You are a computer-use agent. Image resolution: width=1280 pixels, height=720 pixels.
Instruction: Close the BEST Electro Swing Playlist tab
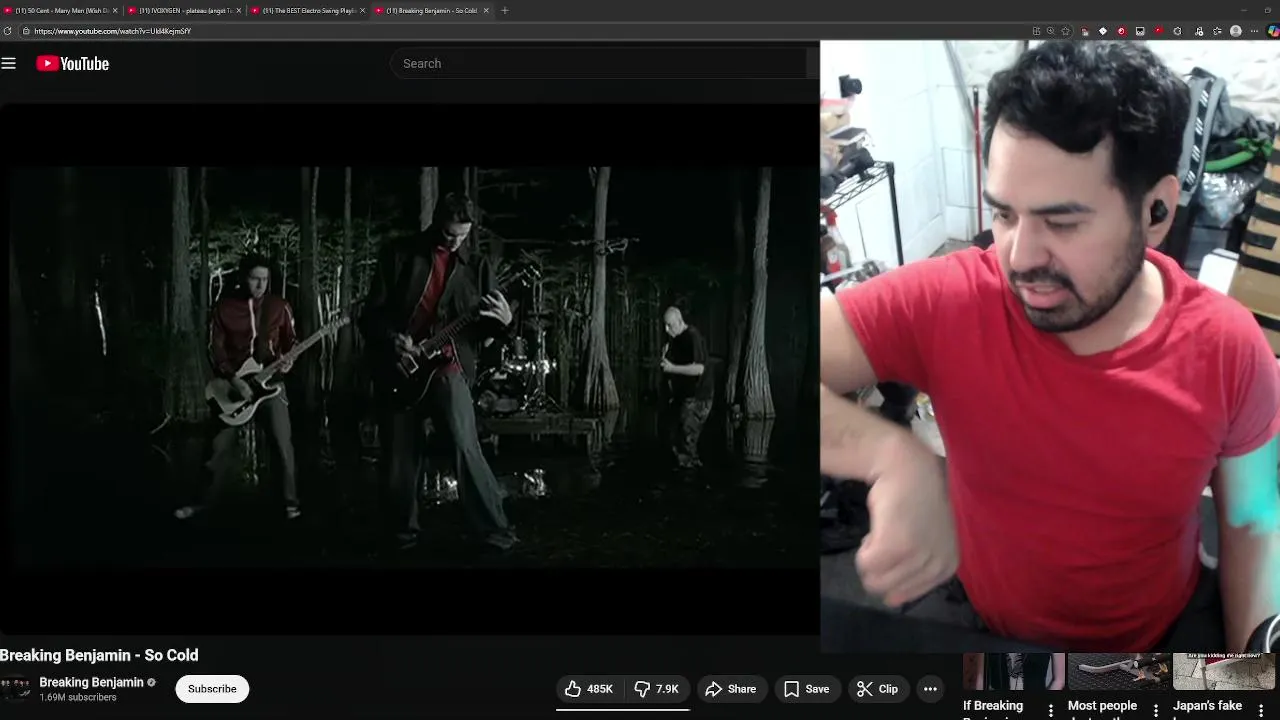tap(362, 10)
